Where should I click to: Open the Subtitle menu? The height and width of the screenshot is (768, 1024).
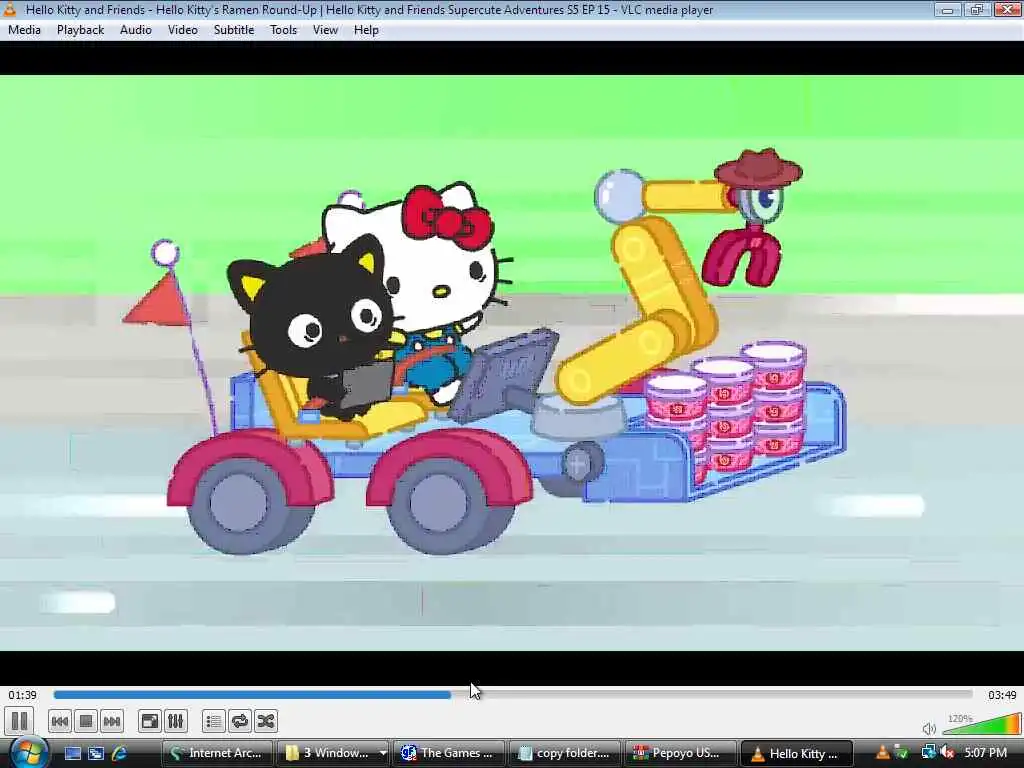(x=234, y=30)
